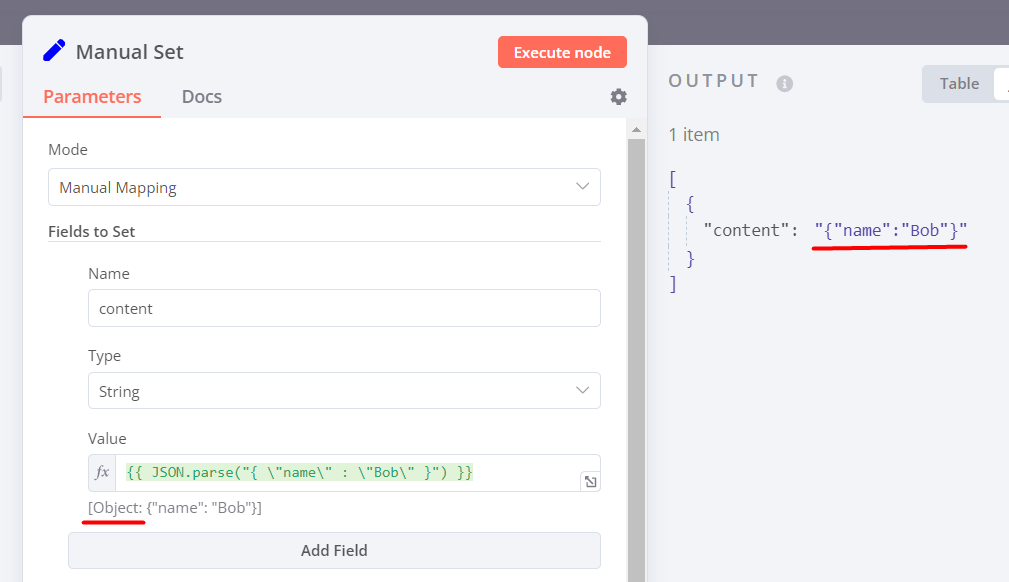The width and height of the screenshot is (1009, 582).
Task: Focus the Name field containing content
Action: 344,308
